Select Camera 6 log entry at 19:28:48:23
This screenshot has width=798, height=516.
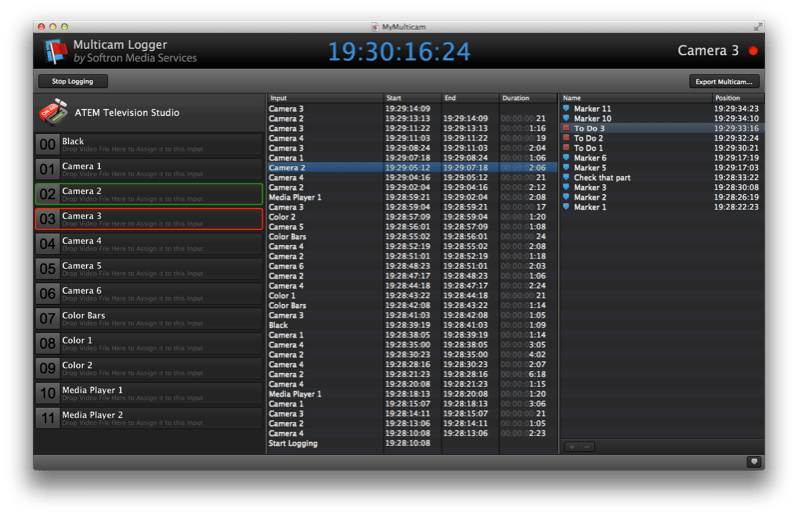[x=412, y=266]
